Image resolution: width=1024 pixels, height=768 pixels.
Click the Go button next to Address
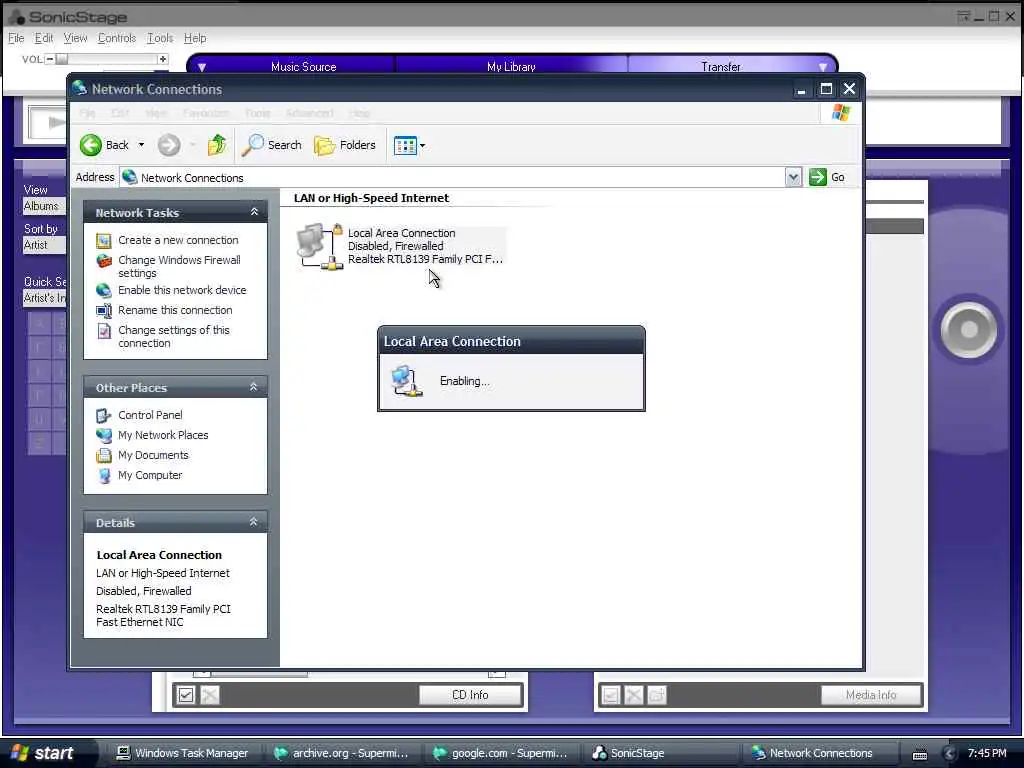point(827,177)
